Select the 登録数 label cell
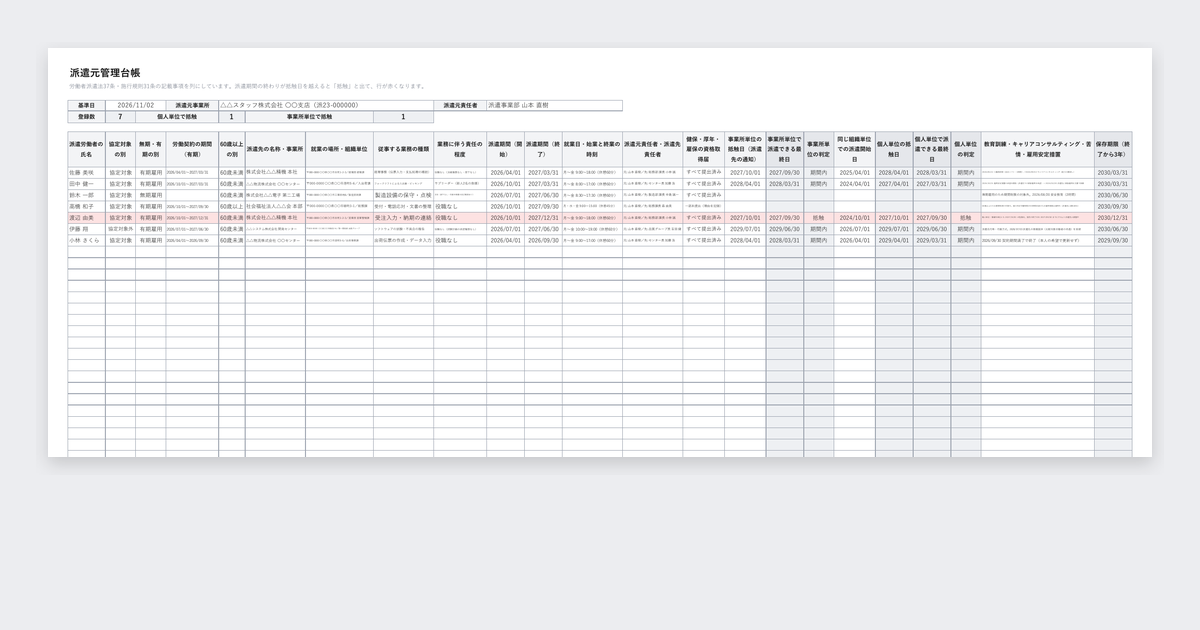 [x=86, y=117]
